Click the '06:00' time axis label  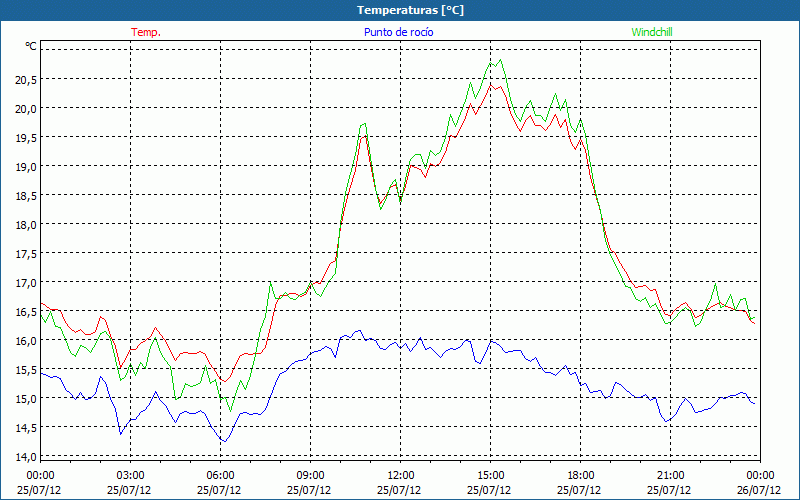tap(220, 476)
